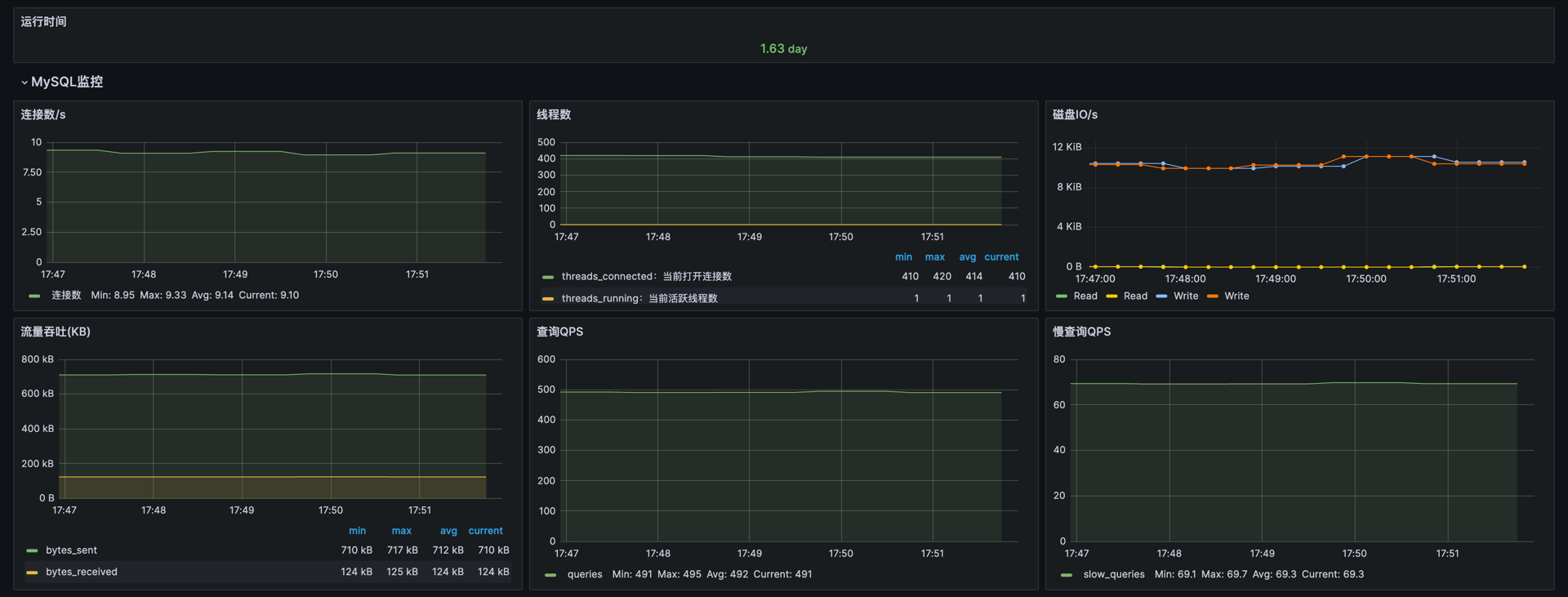Click the yellow bytes_received area in 流量吞吐 graph
The width and height of the screenshot is (1568, 597).
point(272,488)
